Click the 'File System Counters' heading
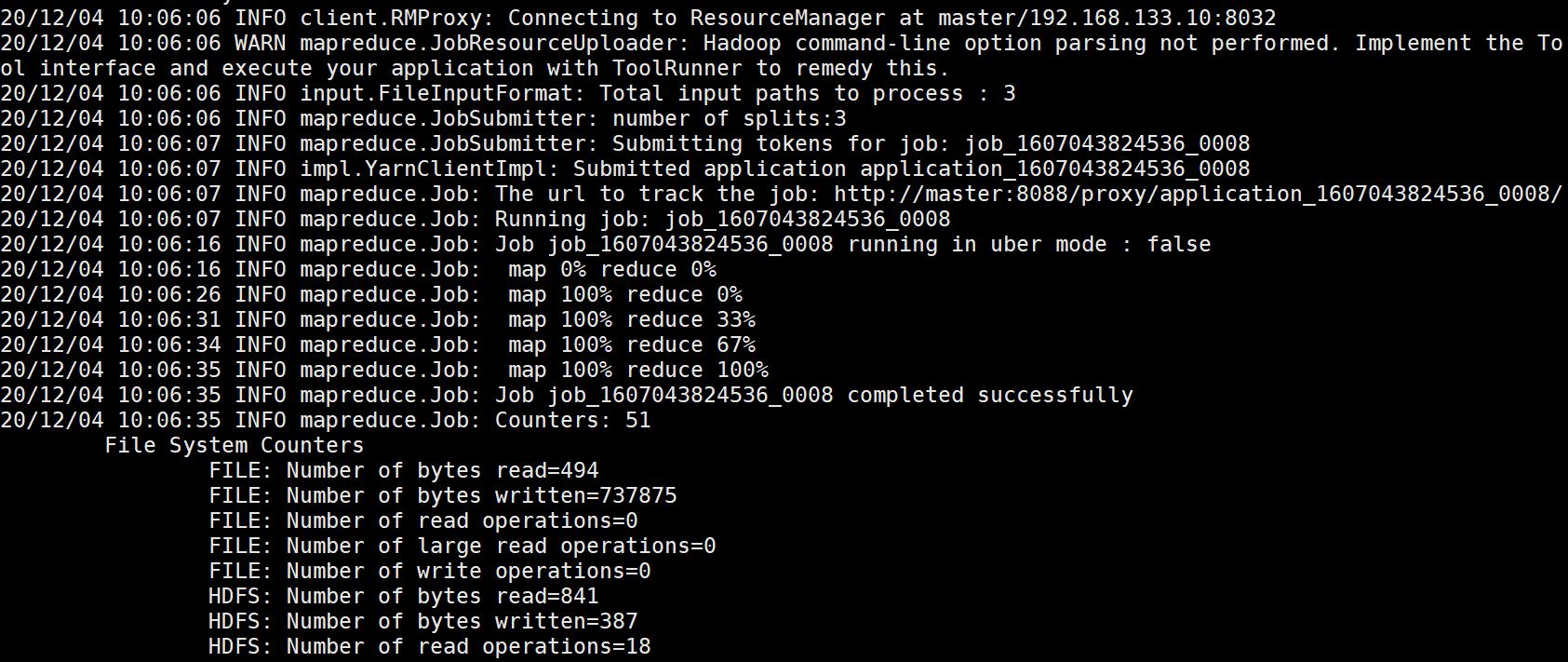 (x=234, y=445)
